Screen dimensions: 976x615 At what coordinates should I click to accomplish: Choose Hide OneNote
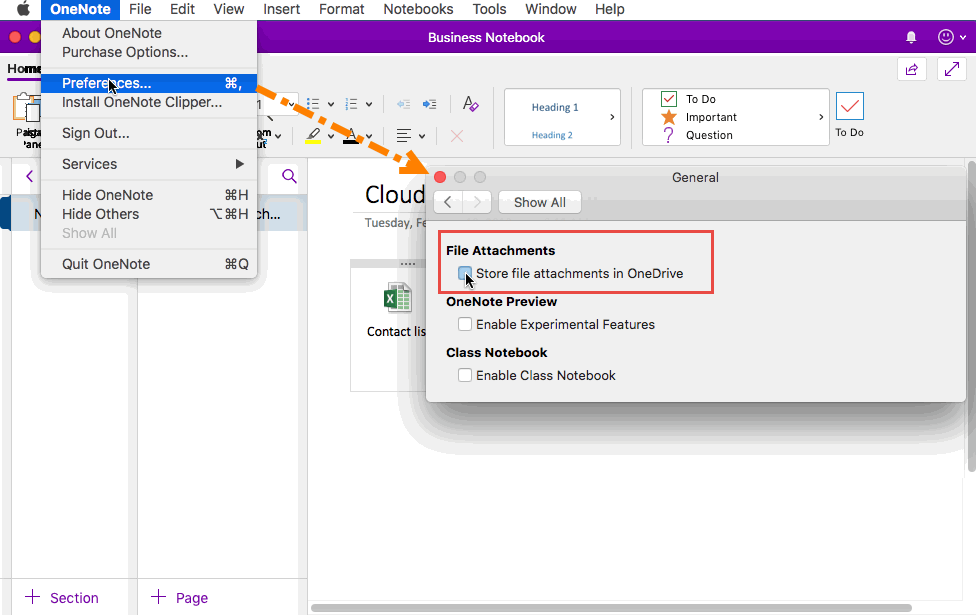click(x=149, y=195)
